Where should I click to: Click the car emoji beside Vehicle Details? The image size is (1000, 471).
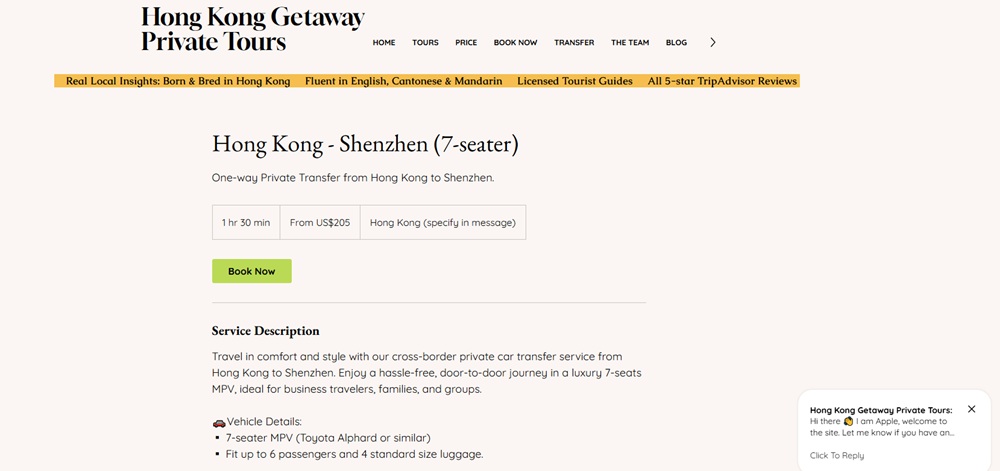tap(219, 422)
